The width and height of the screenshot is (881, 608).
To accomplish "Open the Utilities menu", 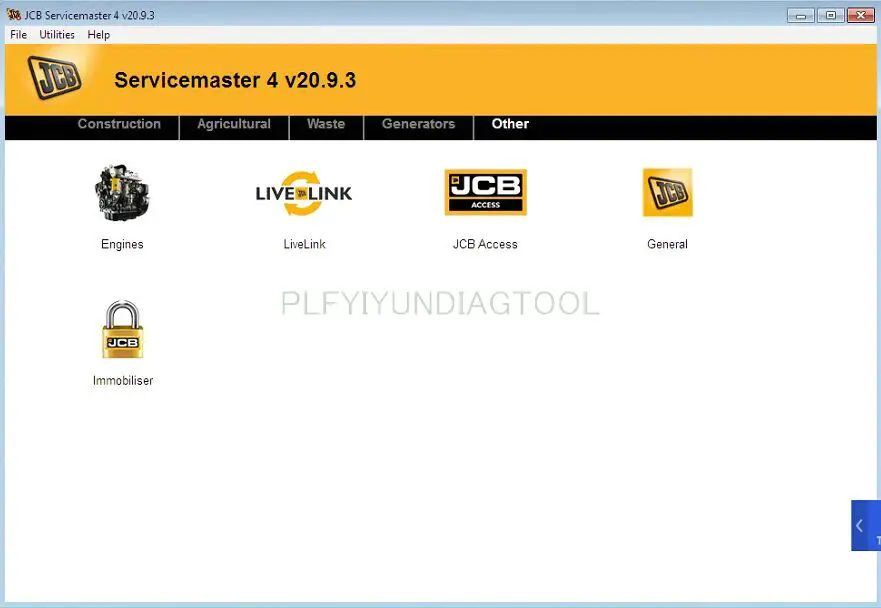I will point(57,35).
